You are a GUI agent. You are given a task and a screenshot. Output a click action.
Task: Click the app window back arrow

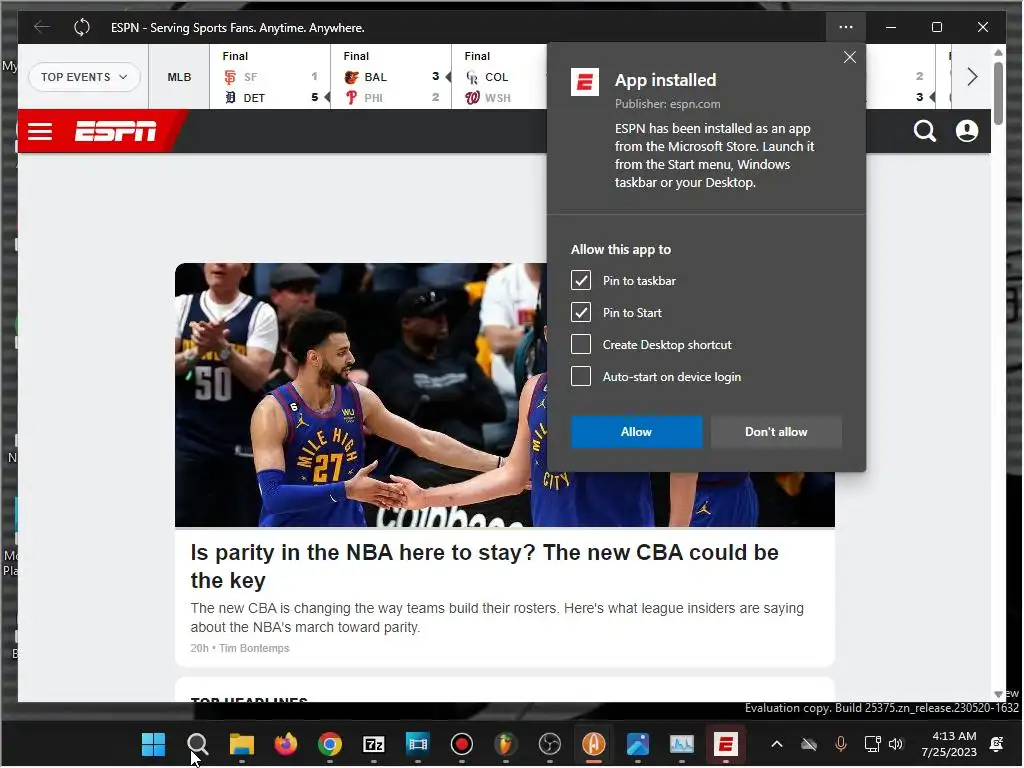[42, 27]
